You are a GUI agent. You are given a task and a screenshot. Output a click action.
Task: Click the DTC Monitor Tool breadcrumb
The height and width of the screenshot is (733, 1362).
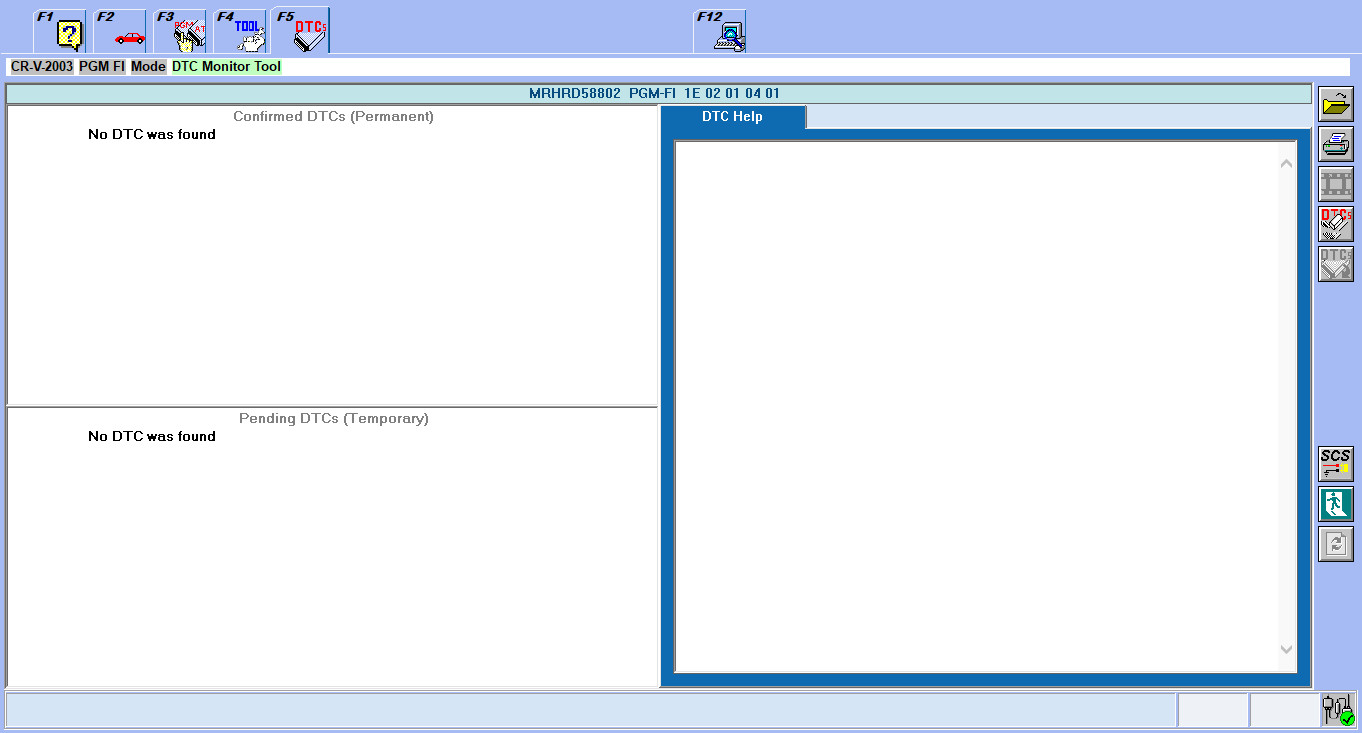tap(226, 67)
